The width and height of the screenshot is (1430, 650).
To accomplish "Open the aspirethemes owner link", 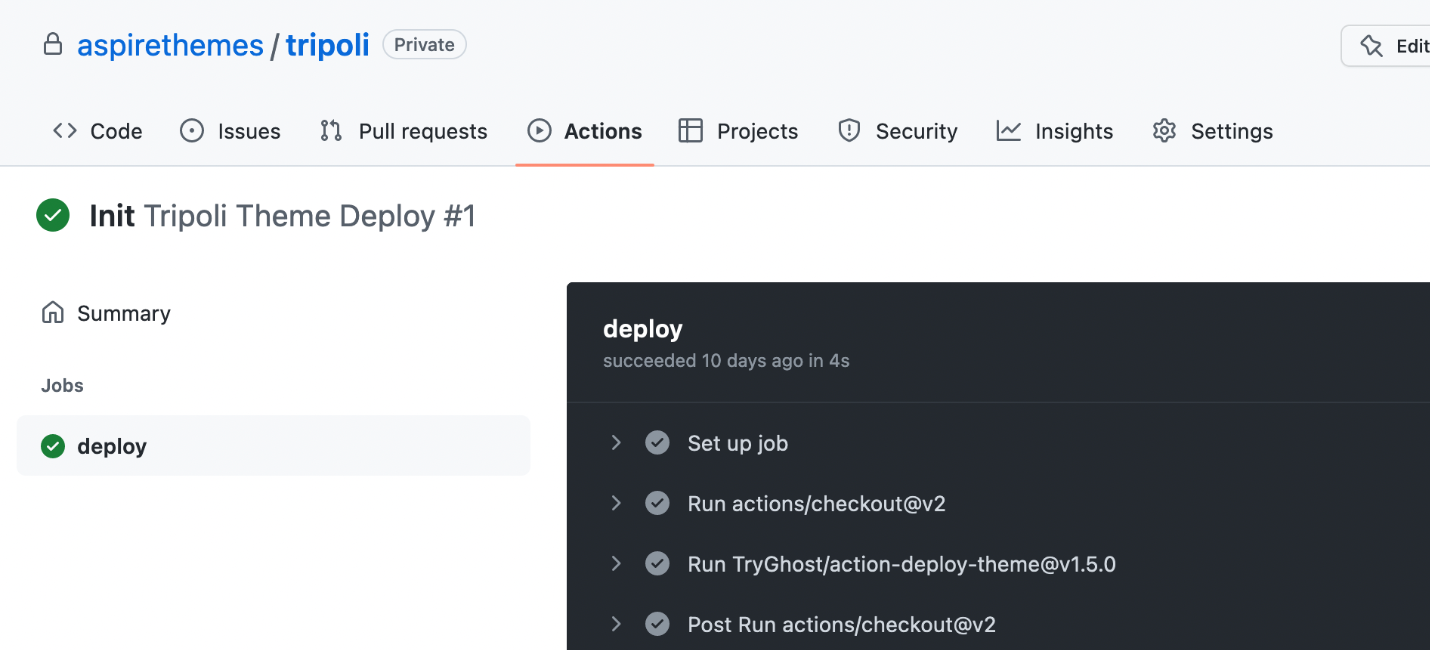I will click(x=170, y=45).
